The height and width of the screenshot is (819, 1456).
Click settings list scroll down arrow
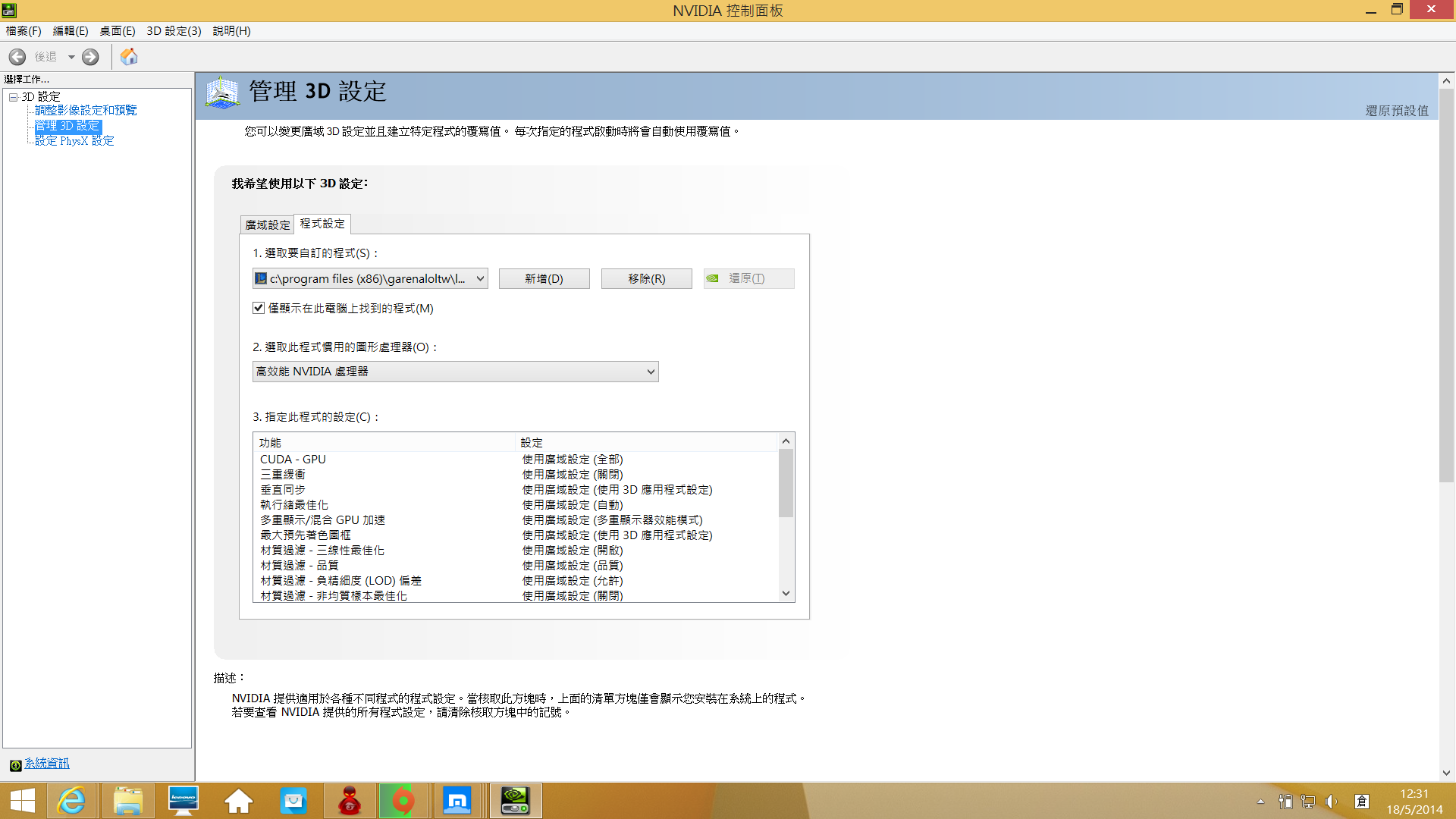click(x=786, y=594)
